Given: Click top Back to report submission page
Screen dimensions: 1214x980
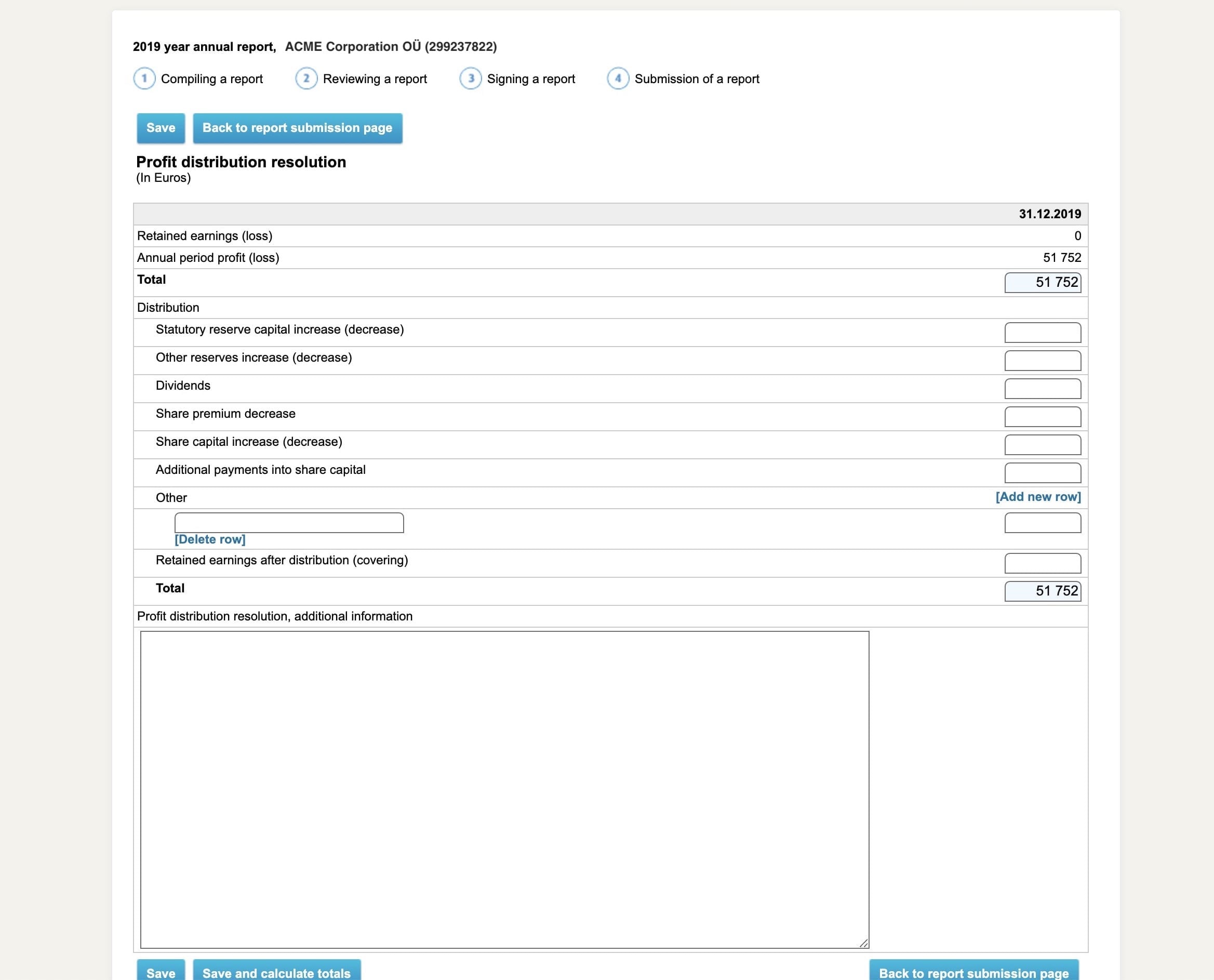Looking at the screenshot, I should [x=298, y=128].
